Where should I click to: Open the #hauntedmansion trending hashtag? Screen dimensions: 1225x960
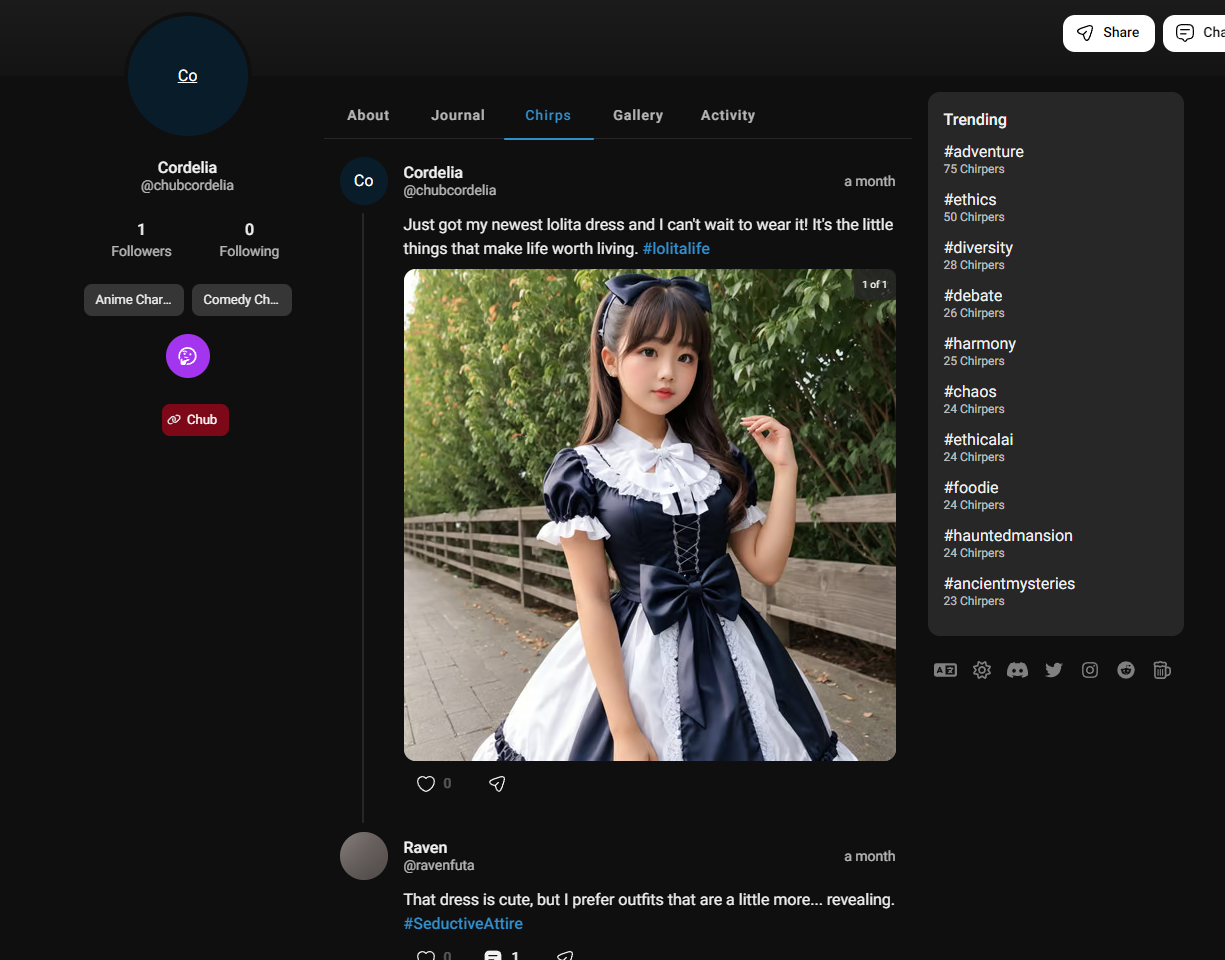(x=1008, y=536)
